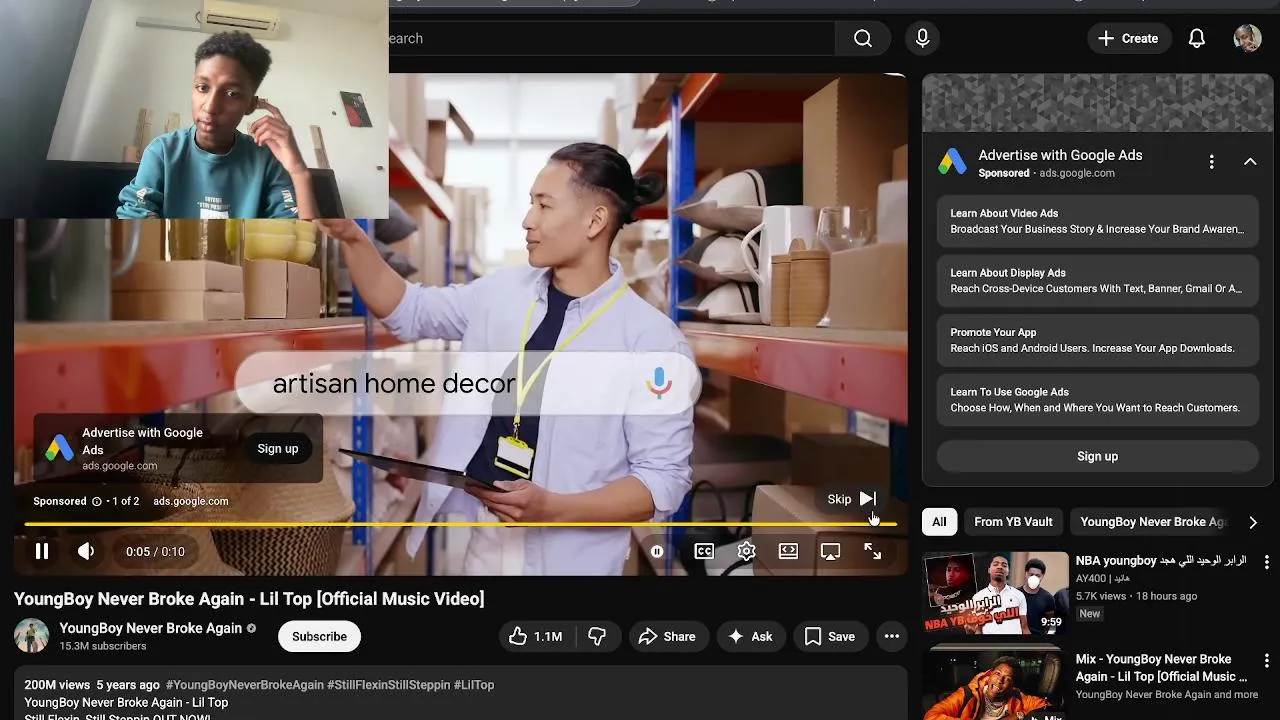1280x720 pixels.
Task: Click the #LilTop hashtag
Action: click(474, 685)
